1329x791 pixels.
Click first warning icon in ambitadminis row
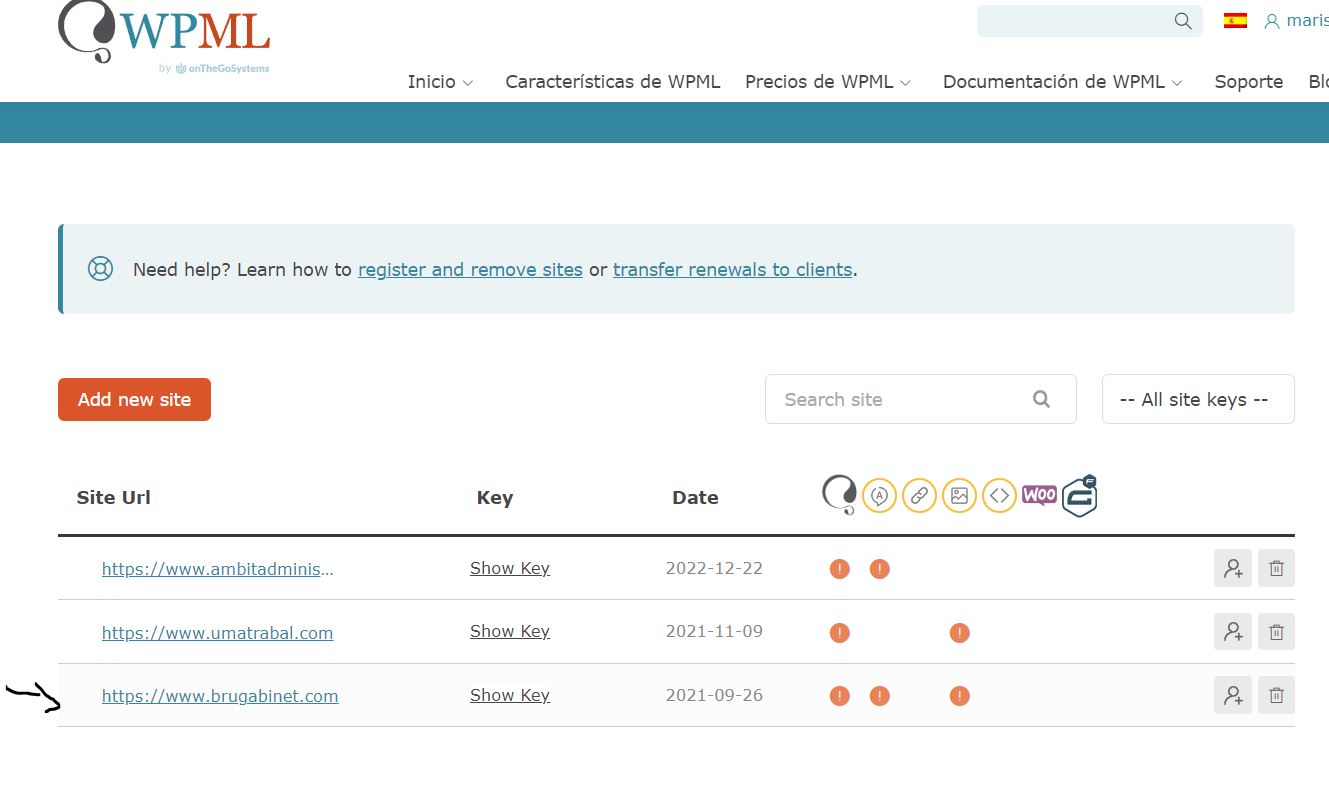[839, 569]
